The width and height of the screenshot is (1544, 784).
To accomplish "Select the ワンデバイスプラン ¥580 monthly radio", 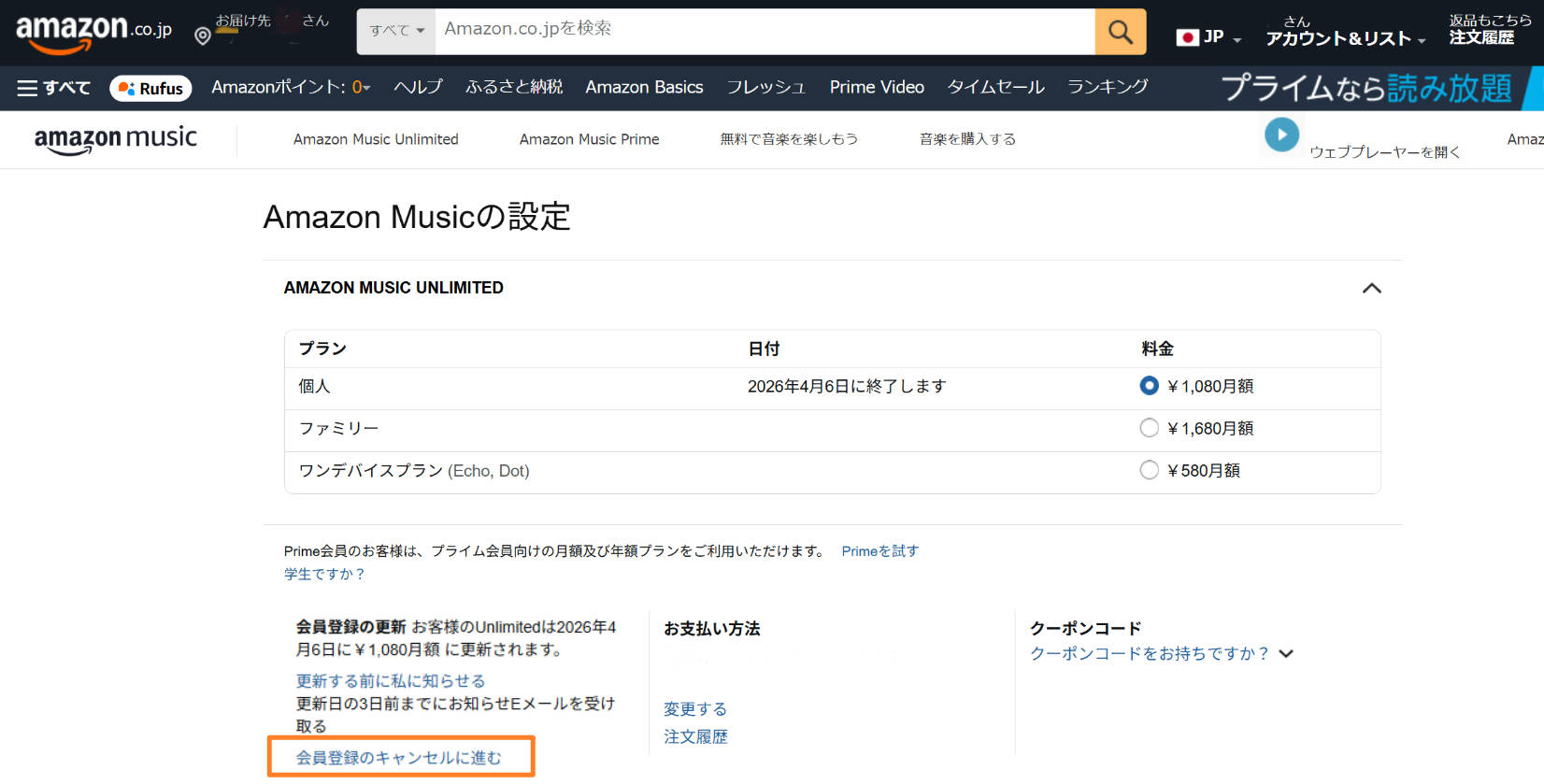I will [x=1150, y=469].
